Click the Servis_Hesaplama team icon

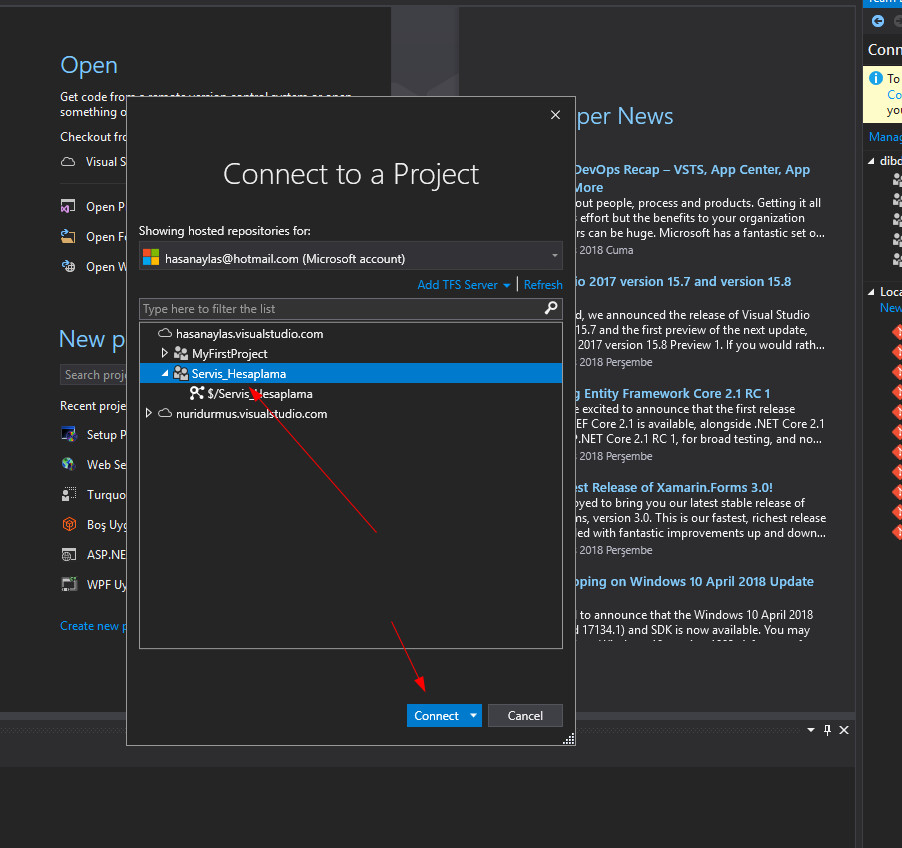(181, 373)
